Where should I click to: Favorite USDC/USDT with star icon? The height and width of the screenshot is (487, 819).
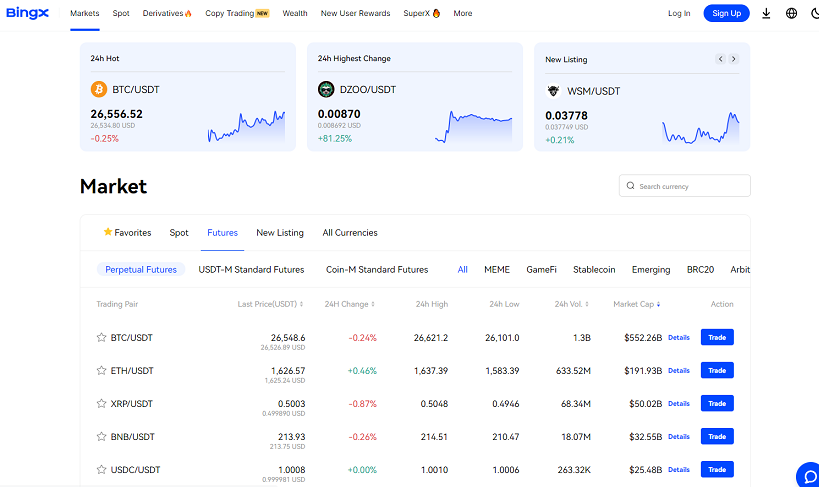click(x=101, y=469)
